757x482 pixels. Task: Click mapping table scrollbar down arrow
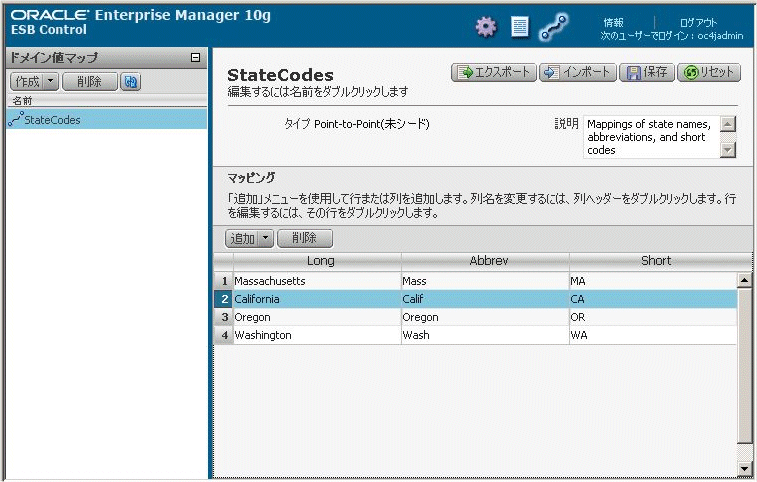pos(744,468)
